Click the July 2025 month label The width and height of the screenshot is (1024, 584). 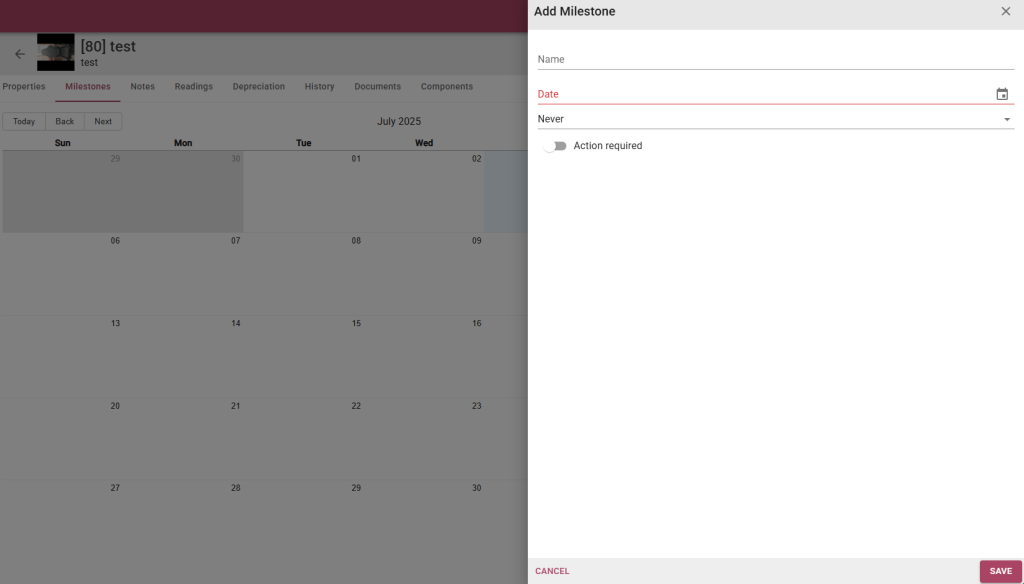pyautogui.click(x=399, y=122)
